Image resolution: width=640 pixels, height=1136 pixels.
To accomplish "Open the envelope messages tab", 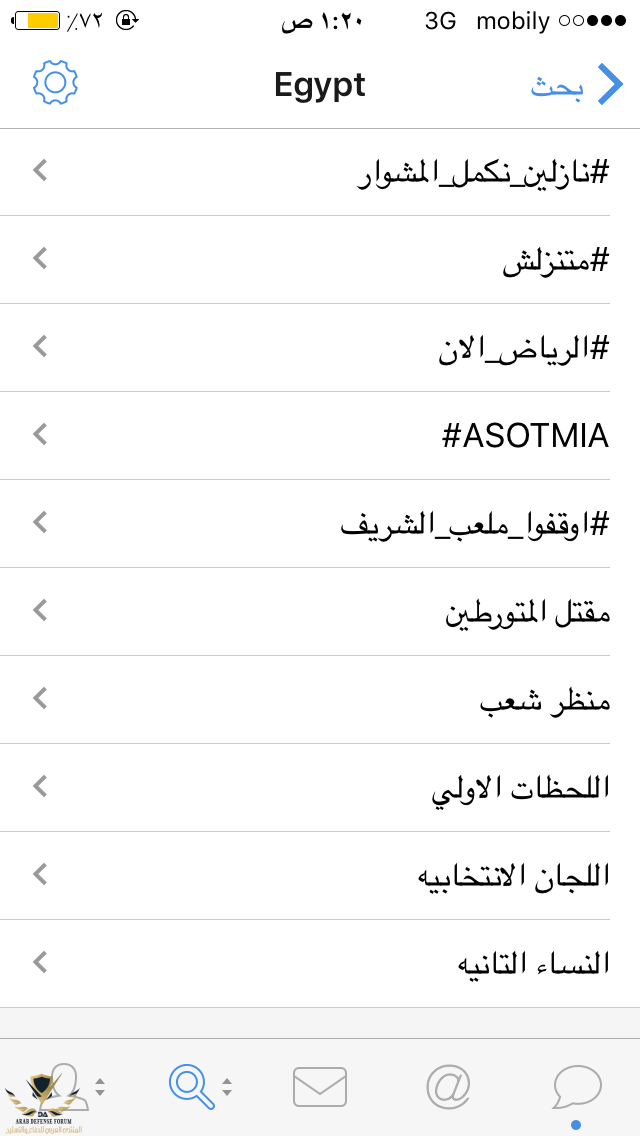I will pos(320,1087).
